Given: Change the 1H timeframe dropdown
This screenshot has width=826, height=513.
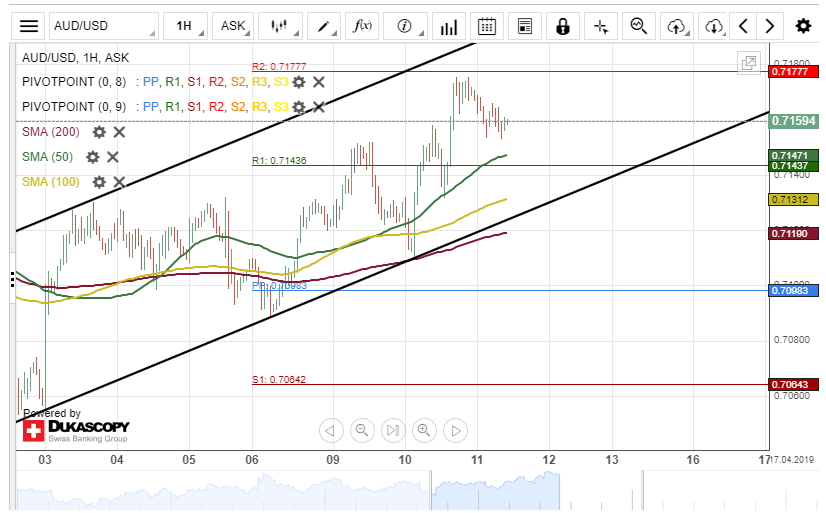Looking at the screenshot, I should pyautogui.click(x=185, y=26).
